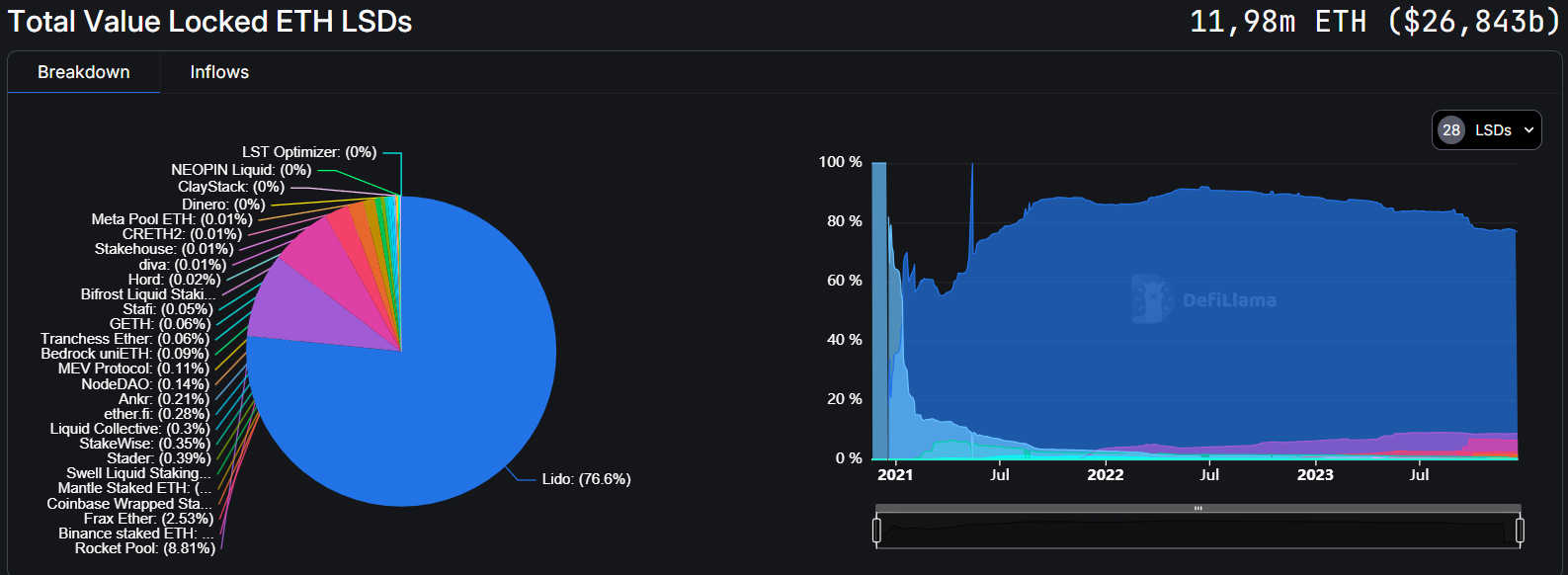Switch to the Breakdown tab
The height and width of the screenshot is (575, 1568).
pyautogui.click(x=84, y=72)
